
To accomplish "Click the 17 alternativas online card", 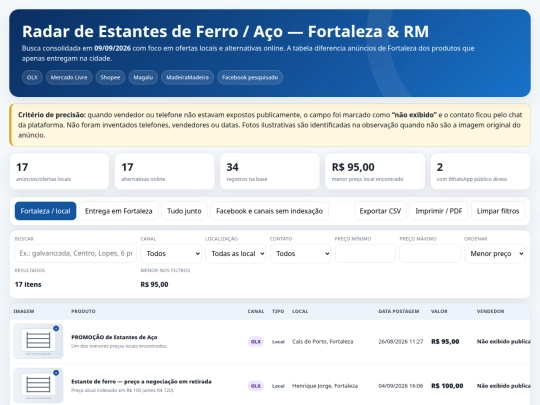I will (165, 172).
